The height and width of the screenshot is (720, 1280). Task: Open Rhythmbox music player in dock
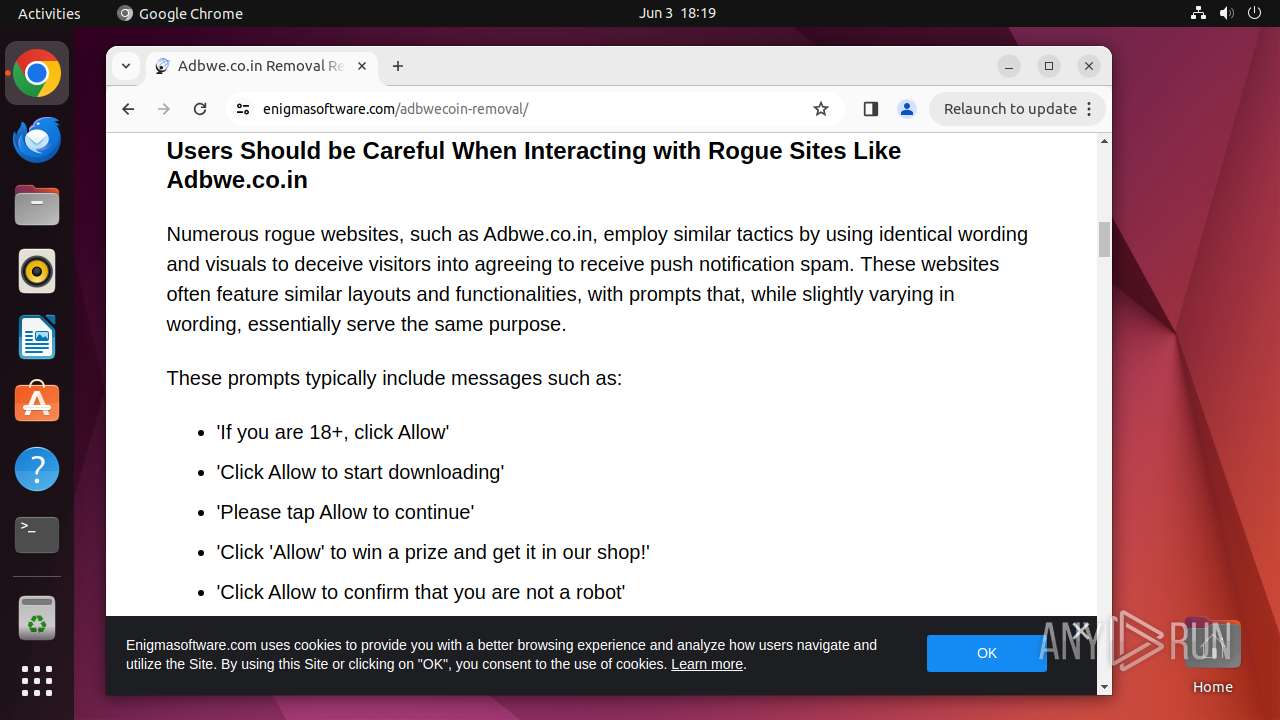(x=37, y=272)
